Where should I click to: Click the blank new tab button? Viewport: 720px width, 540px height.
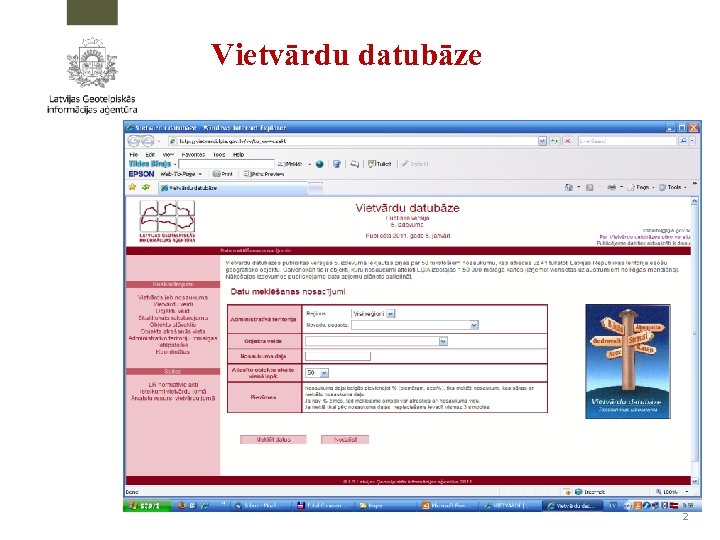click(x=315, y=188)
